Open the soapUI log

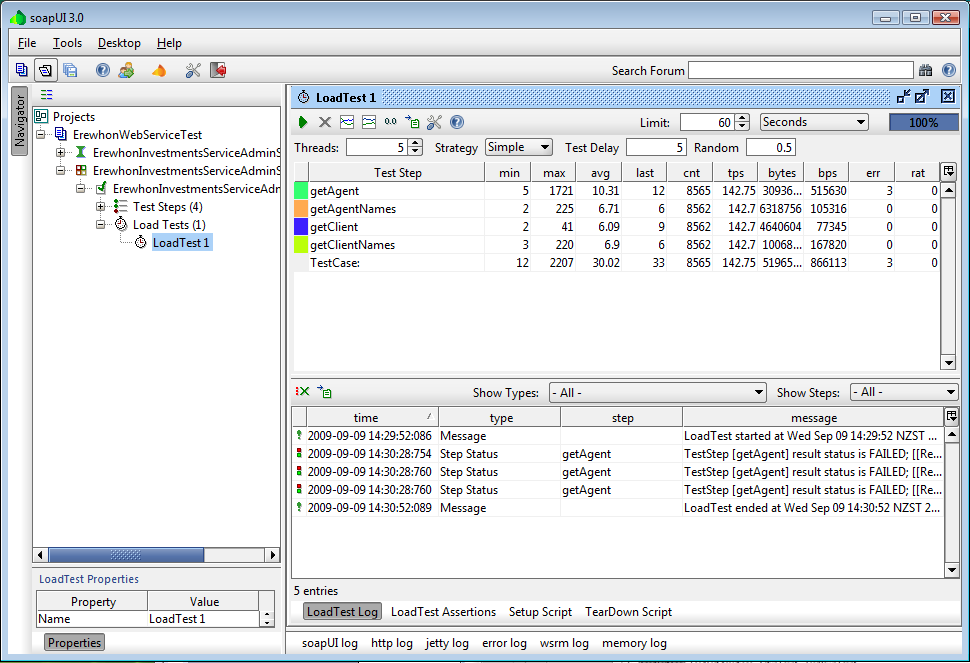point(330,643)
